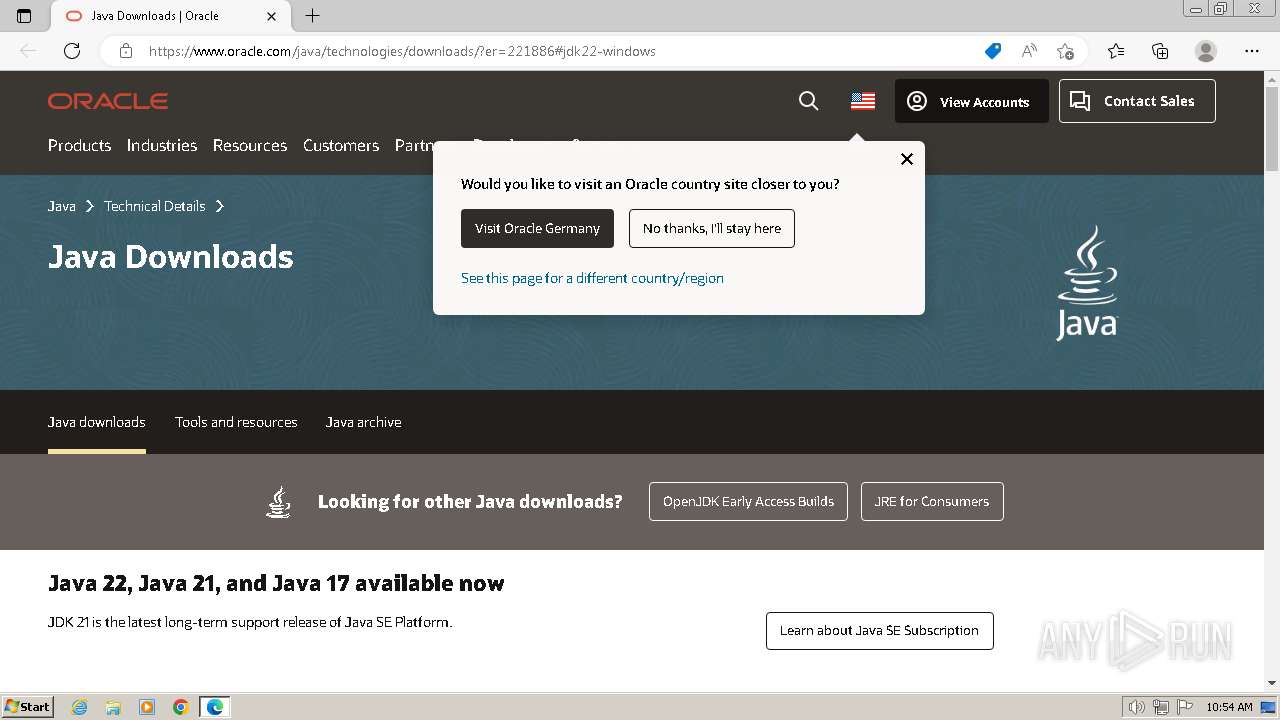Open File Explorer from taskbar
This screenshot has height=720, width=1280.
(113, 707)
